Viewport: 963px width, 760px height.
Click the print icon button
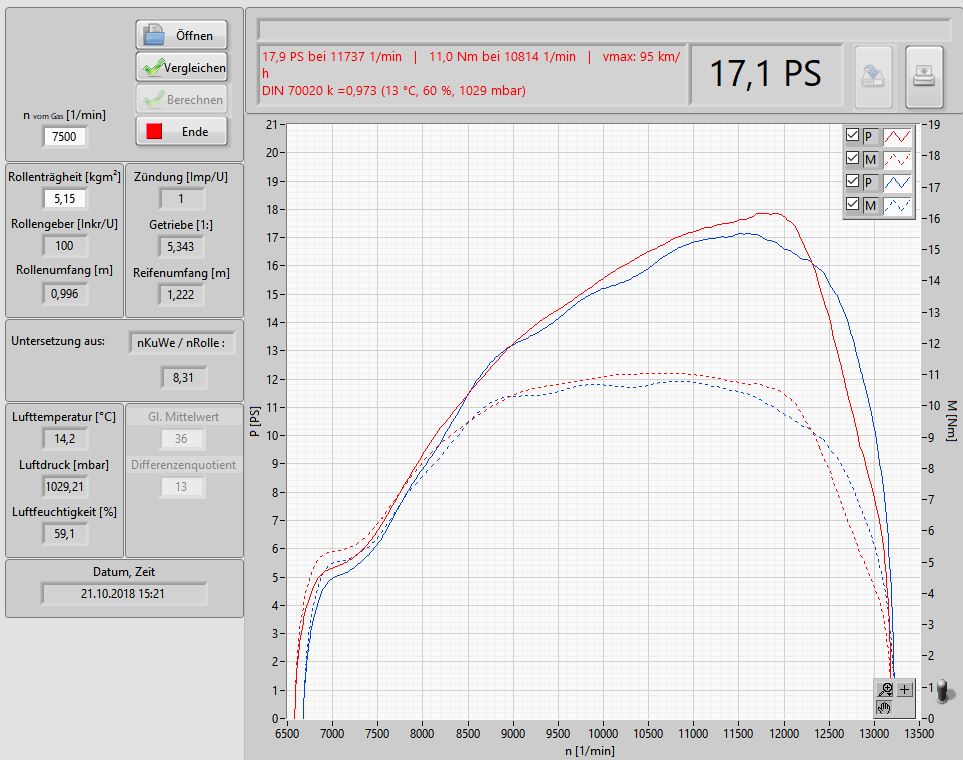[924, 76]
